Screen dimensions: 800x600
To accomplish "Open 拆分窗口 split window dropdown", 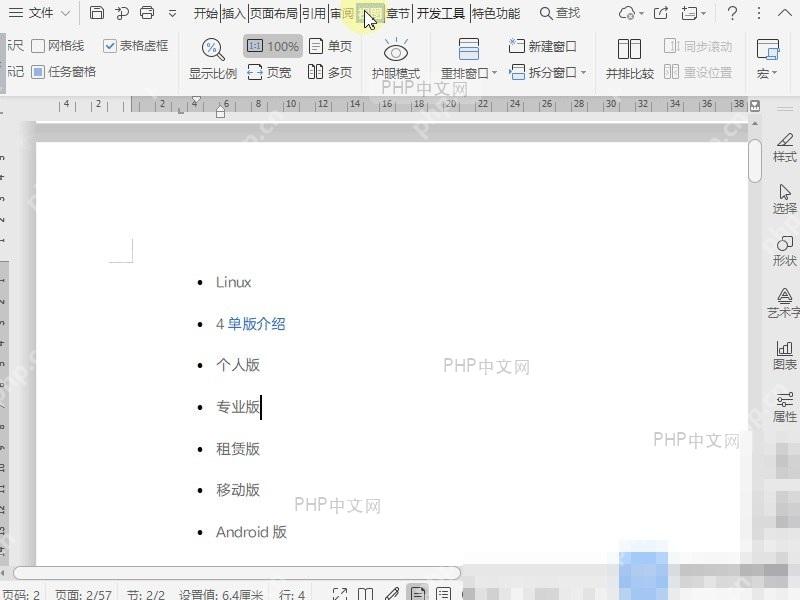I will click(547, 72).
